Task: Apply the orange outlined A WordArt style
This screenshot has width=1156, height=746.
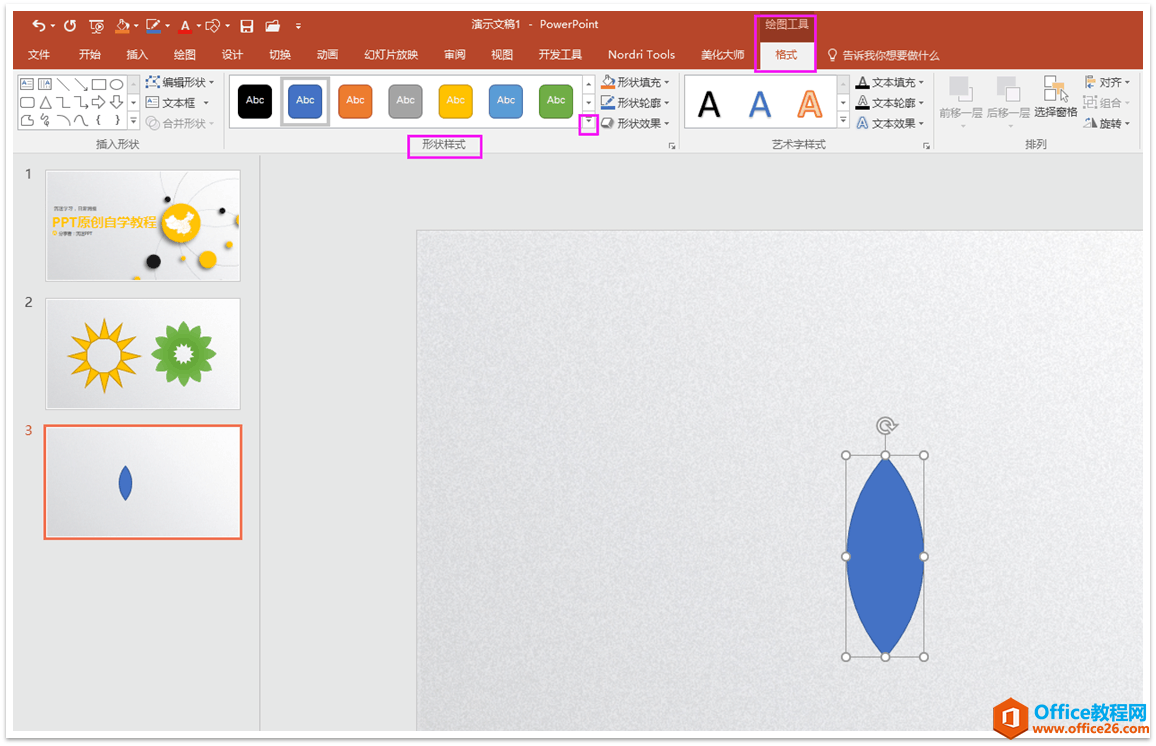Action: click(809, 105)
